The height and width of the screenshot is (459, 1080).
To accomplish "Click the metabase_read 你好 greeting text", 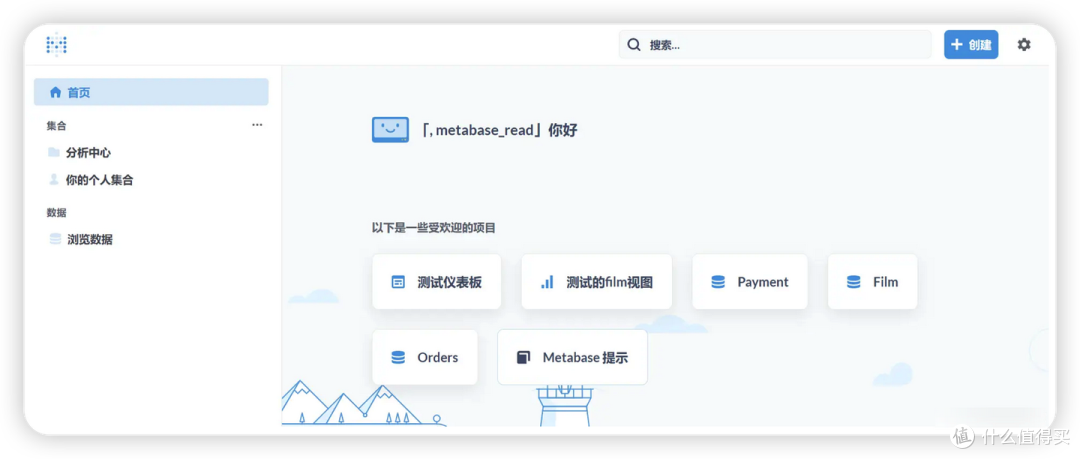I will coord(499,130).
